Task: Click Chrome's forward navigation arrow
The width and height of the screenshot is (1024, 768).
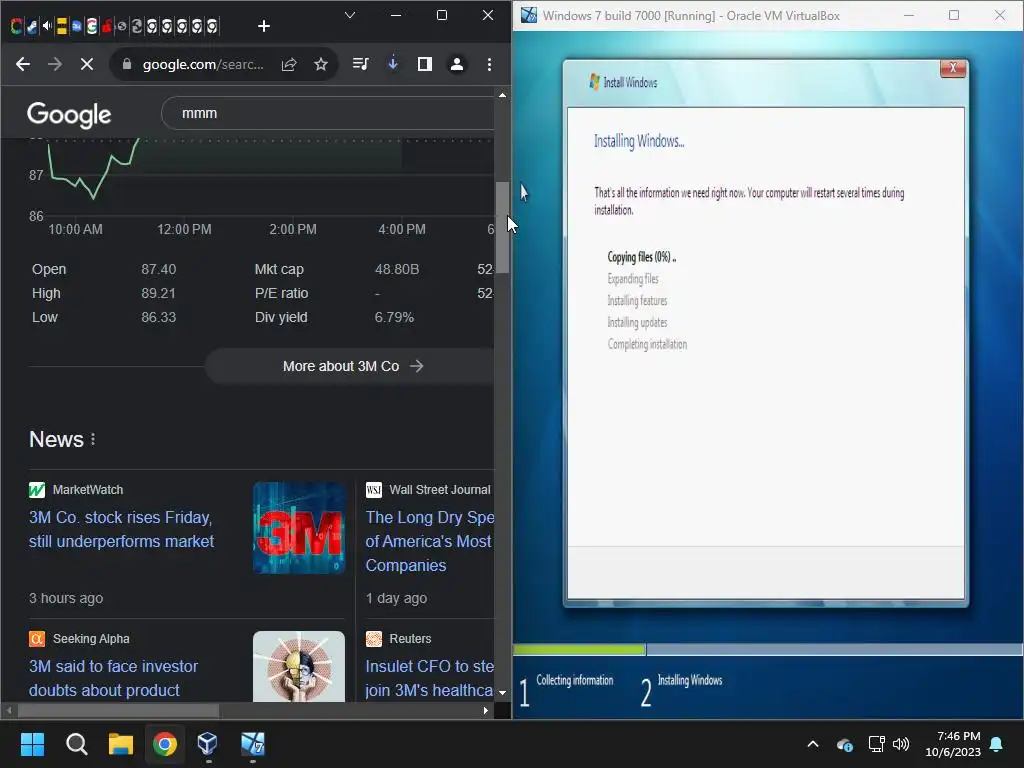Action: 55,64
